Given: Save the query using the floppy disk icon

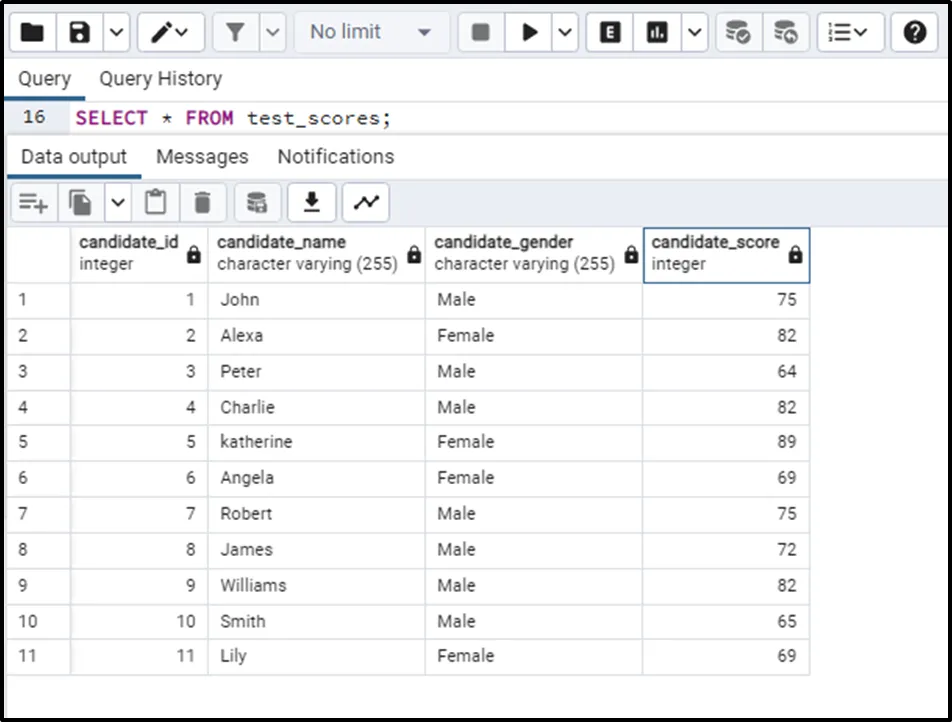Looking at the screenshot, I should [80, 33].
